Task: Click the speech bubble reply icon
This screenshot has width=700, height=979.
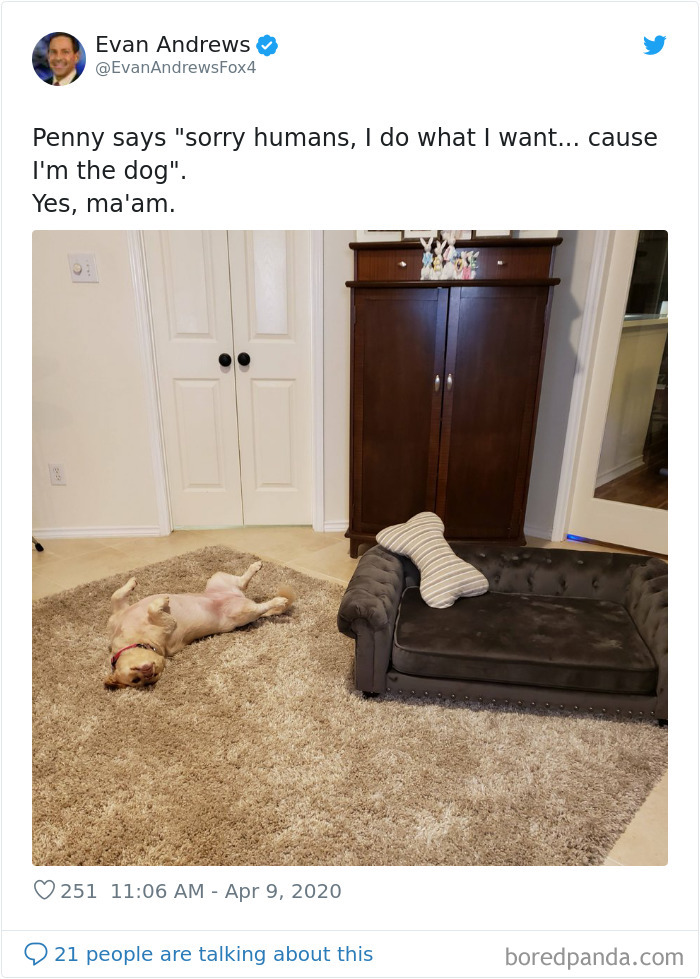Action: [x=36, y=953]
